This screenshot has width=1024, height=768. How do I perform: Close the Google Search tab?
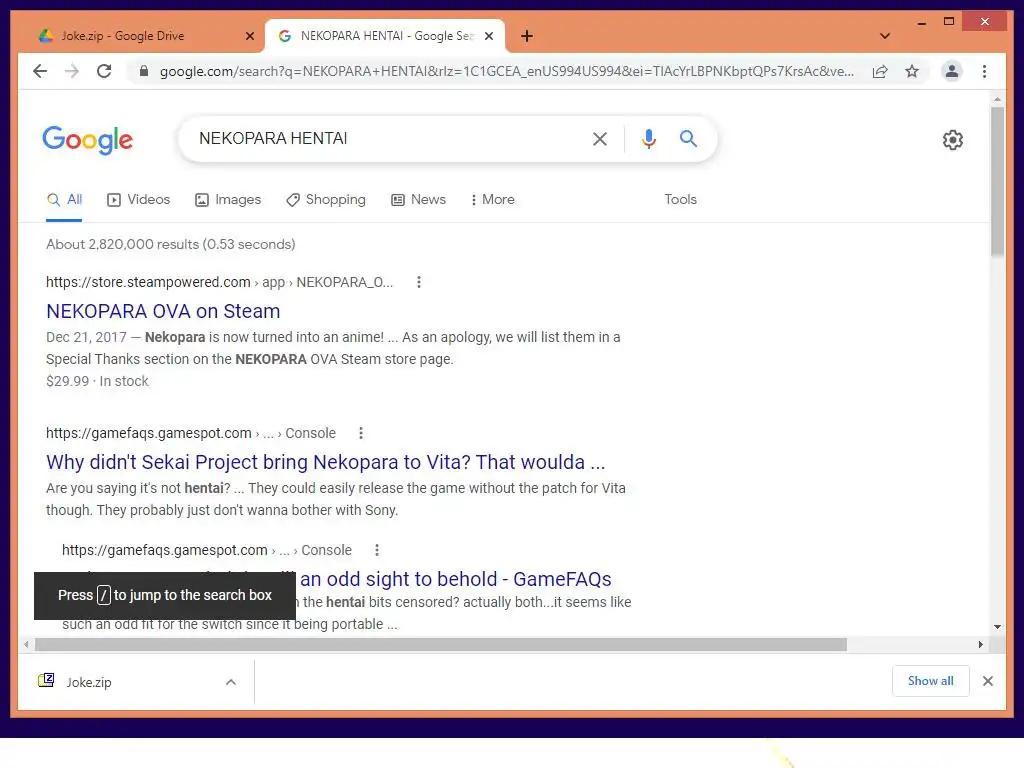[488, 36]
